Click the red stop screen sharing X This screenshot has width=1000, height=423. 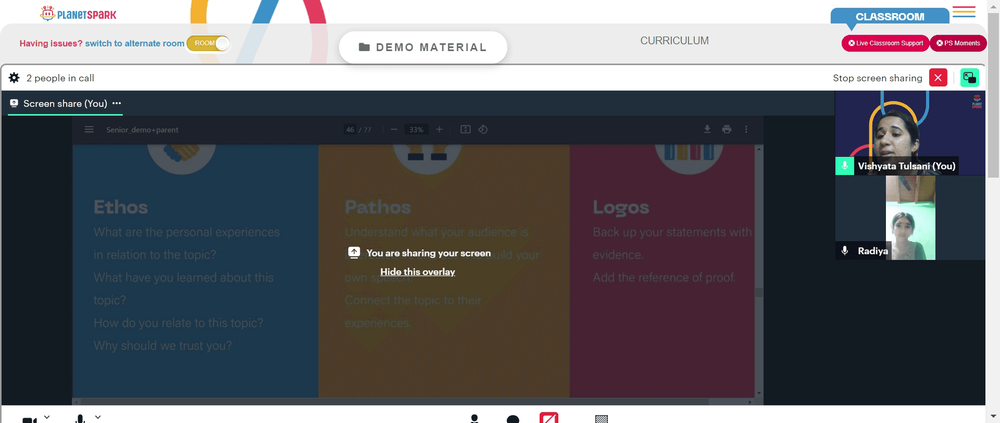pos(938,78)
